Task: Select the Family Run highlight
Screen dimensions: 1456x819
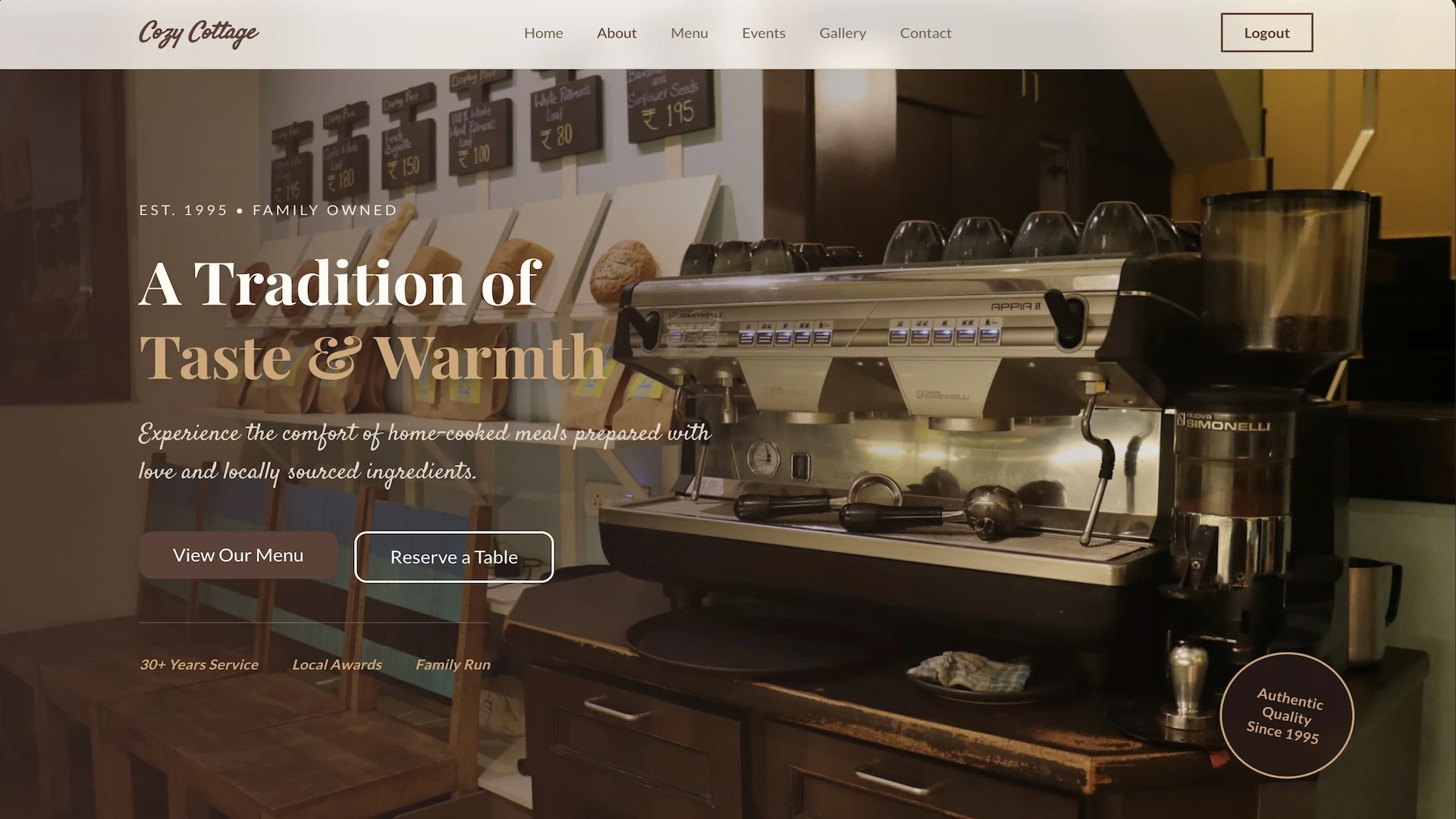Action: point(453,664)
